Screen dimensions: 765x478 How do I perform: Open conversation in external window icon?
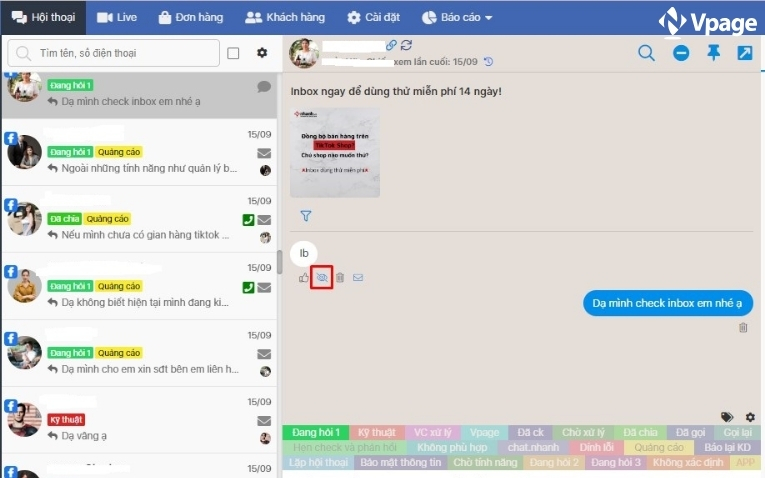tap(745, 53)
